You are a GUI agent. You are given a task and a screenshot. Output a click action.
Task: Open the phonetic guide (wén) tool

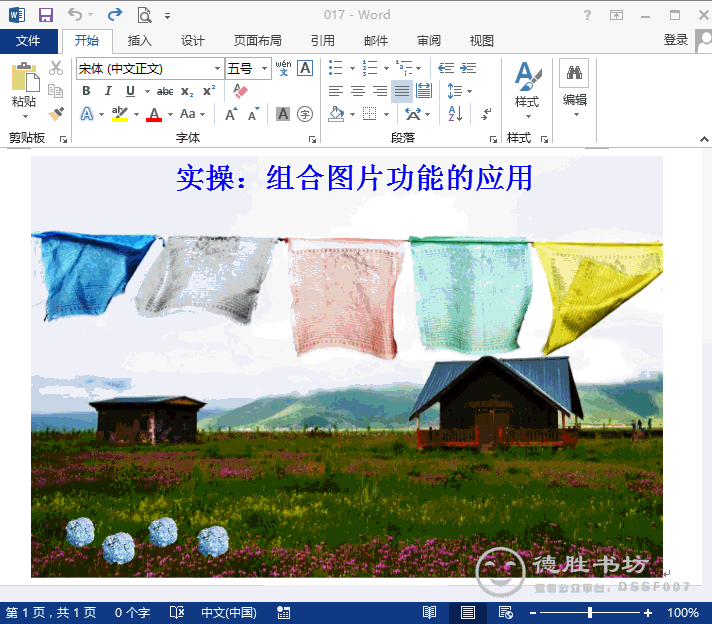[x=283, y=68]
